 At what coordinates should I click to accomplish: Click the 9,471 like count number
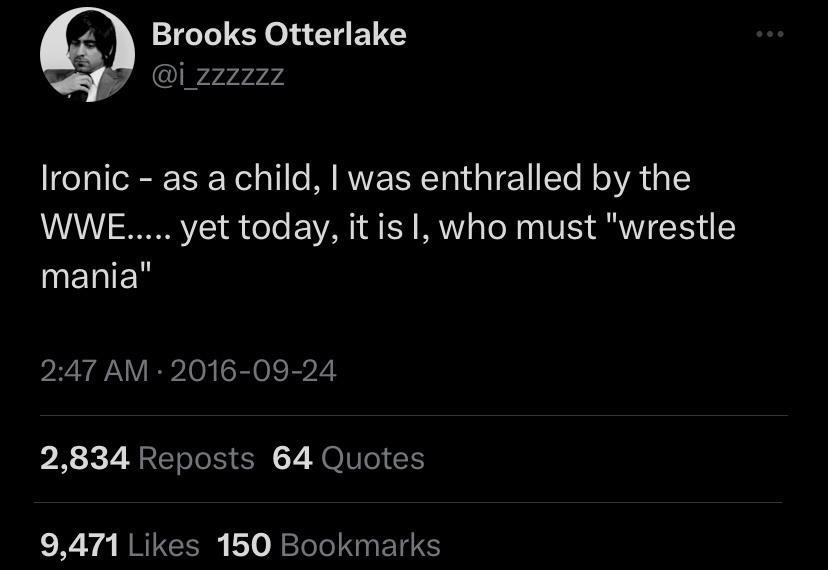(x=80, y=545)
